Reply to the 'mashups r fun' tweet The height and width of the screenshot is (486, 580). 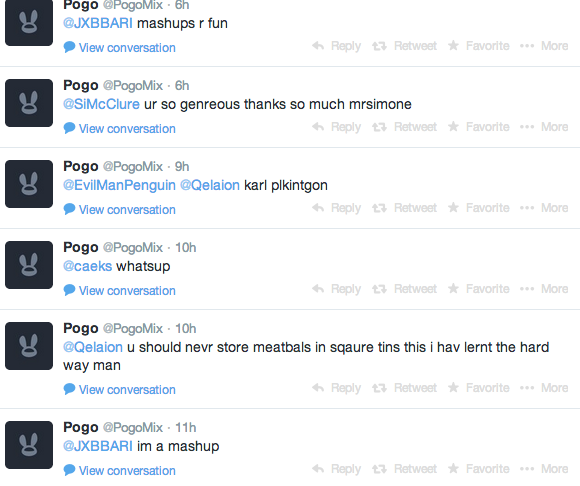click(336, 46)
